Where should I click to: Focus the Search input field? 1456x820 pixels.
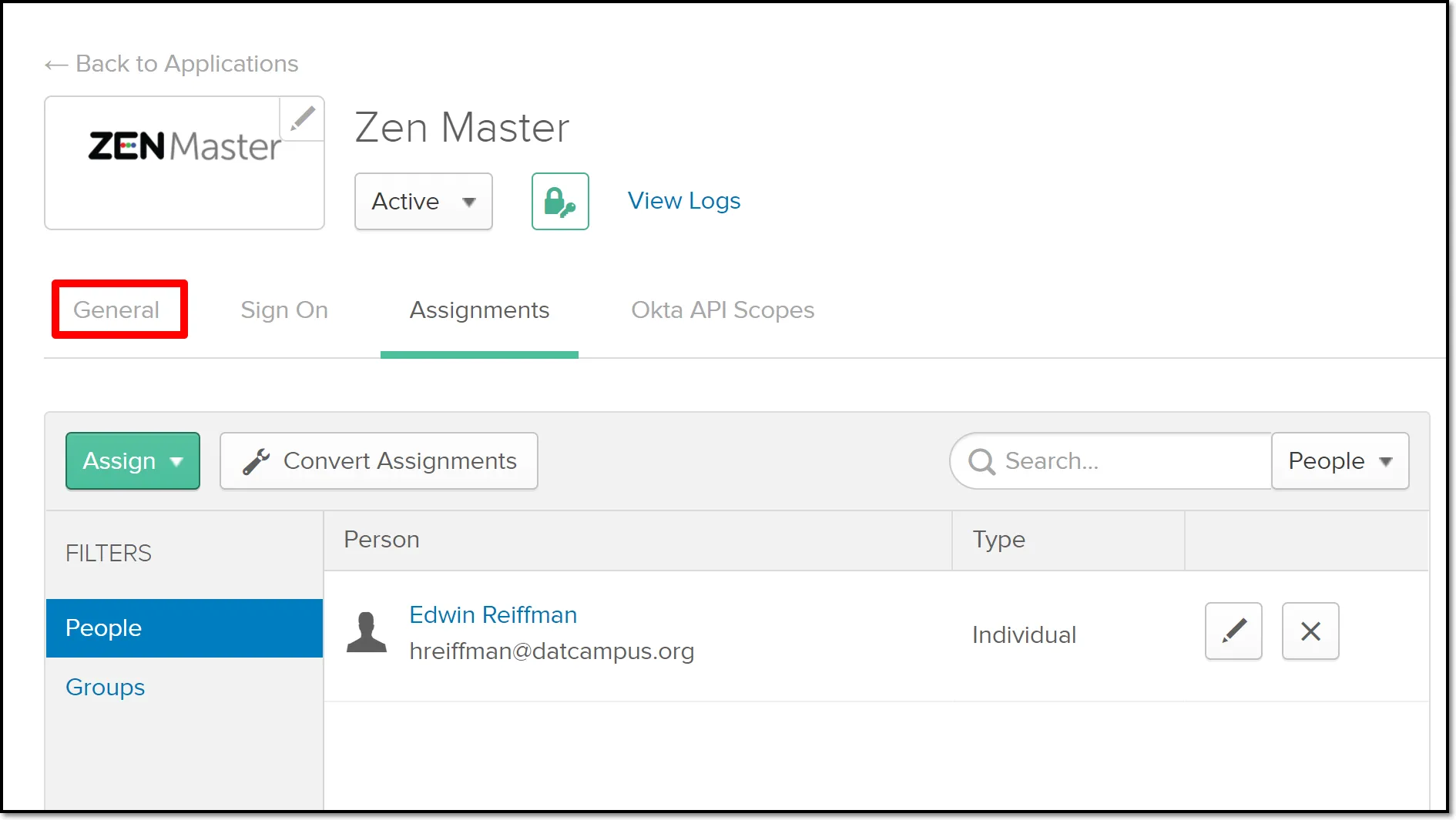1111,460
